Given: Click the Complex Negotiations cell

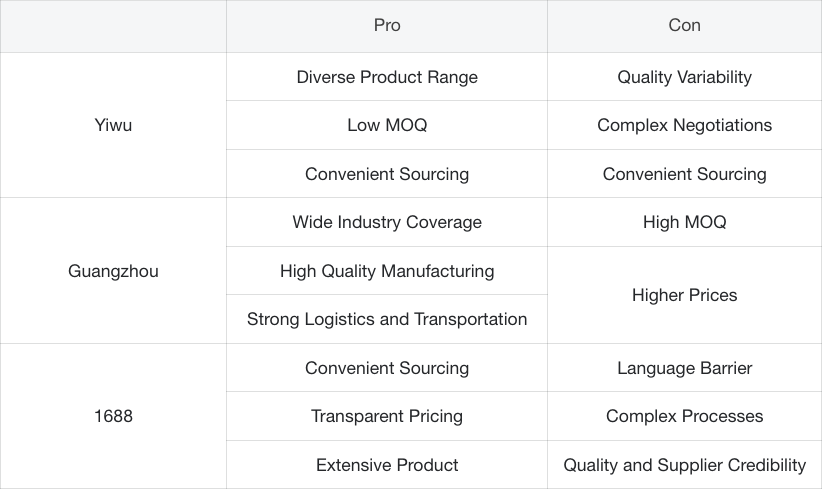Looking at the screenshot, I should (x=684, y=125).
